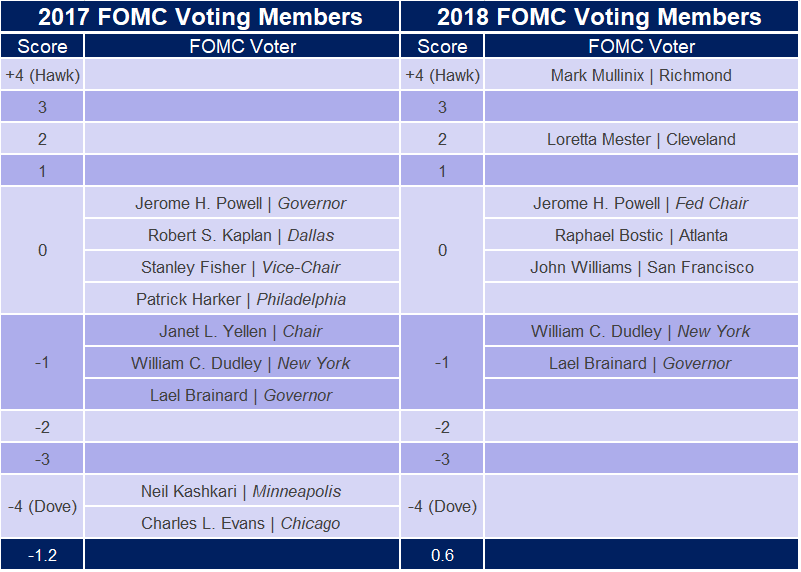Screen dimensions: 801x572
Task: Click Lael Brainard | Governor in 2018 column
Action: pos(641,363)
